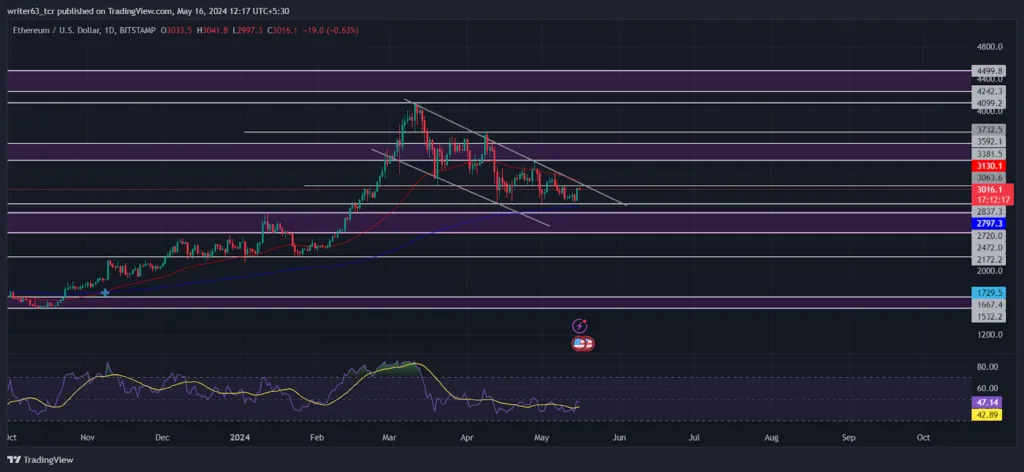Open the front US flag economic event
This screenshot has width=1024, height=472.
(579, 343)
